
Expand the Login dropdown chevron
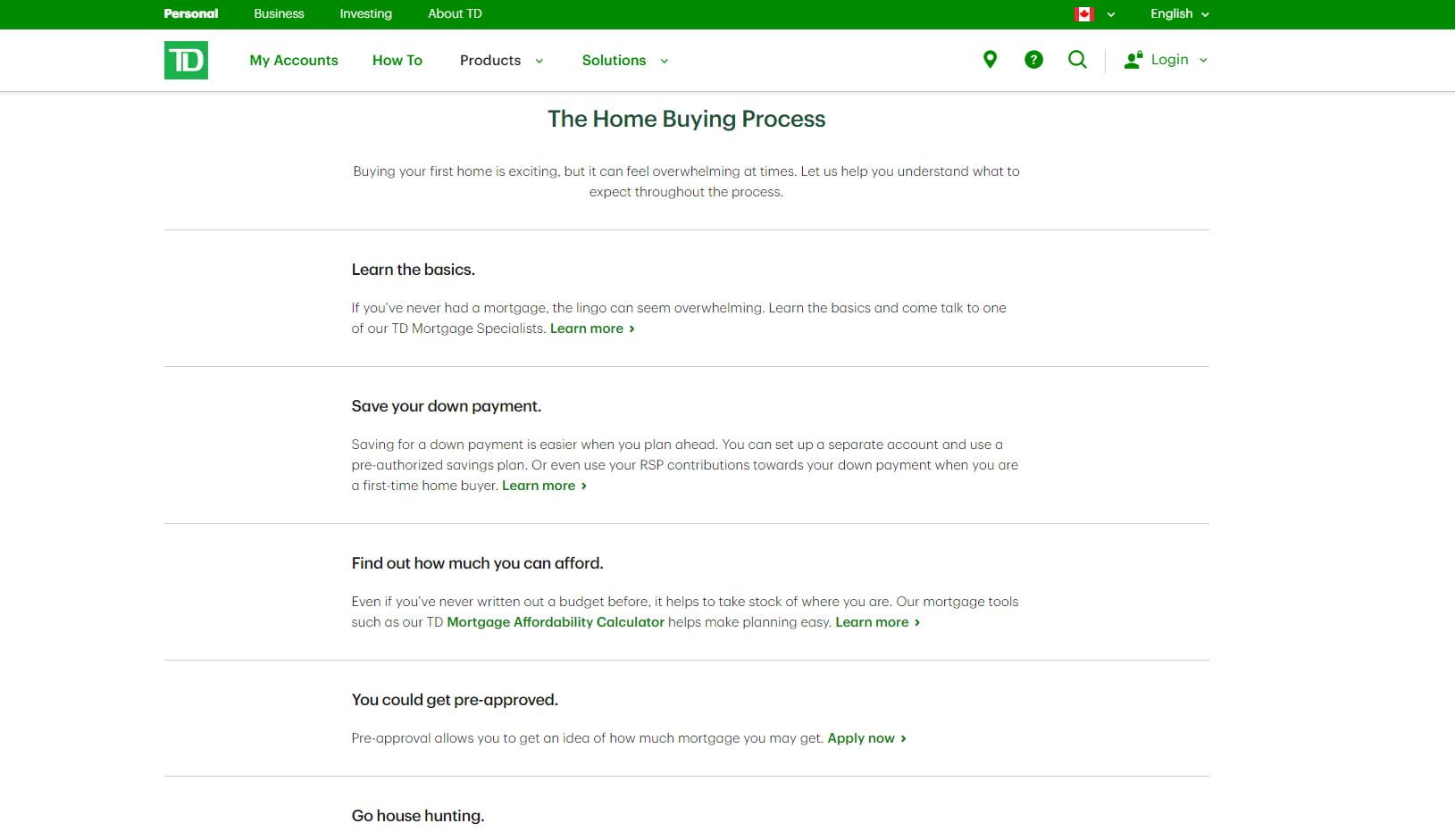tap(1203, 61)
